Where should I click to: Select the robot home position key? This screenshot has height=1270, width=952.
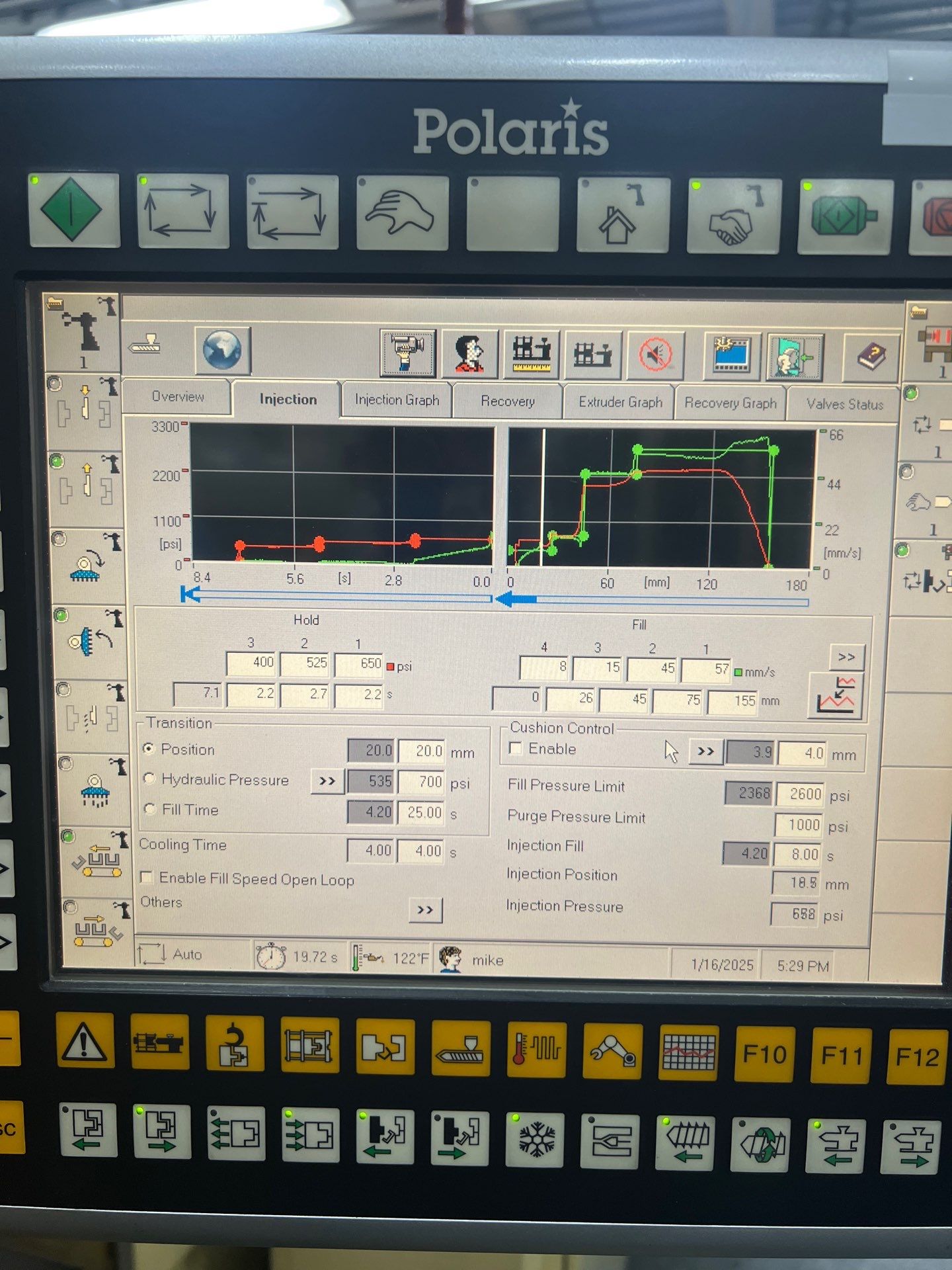(x=623, y=214)
